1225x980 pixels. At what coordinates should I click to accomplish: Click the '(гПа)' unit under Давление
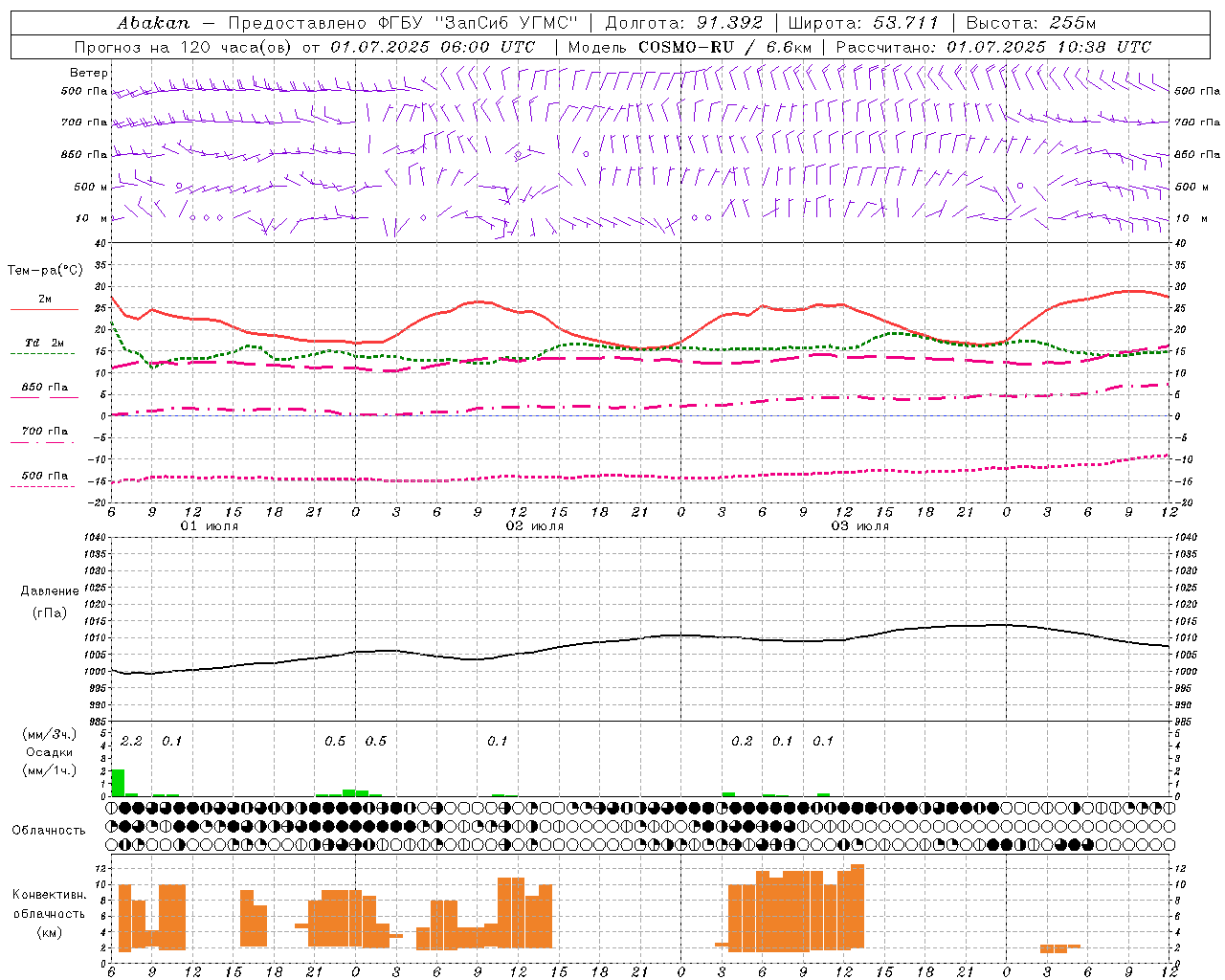(50, 613)
